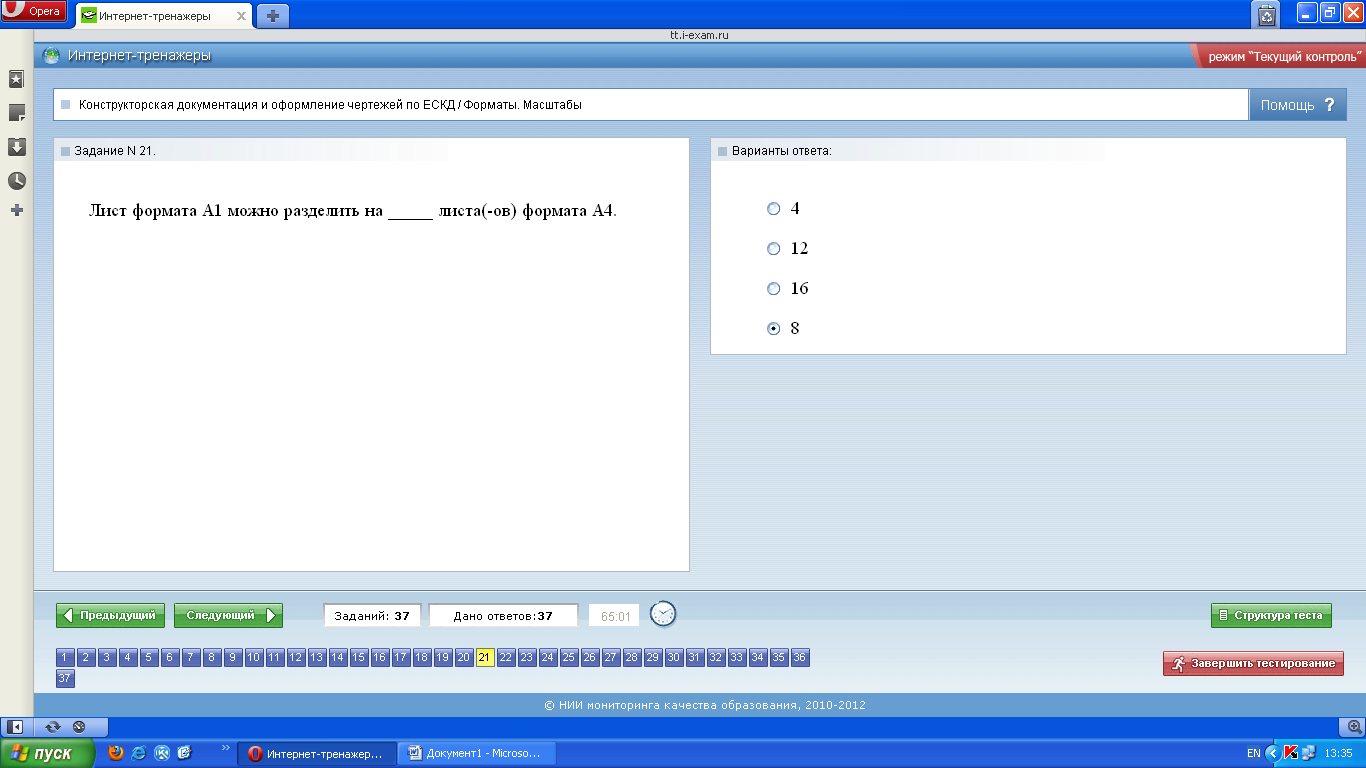Jump to question 10 in the navigator

(254, 657)
